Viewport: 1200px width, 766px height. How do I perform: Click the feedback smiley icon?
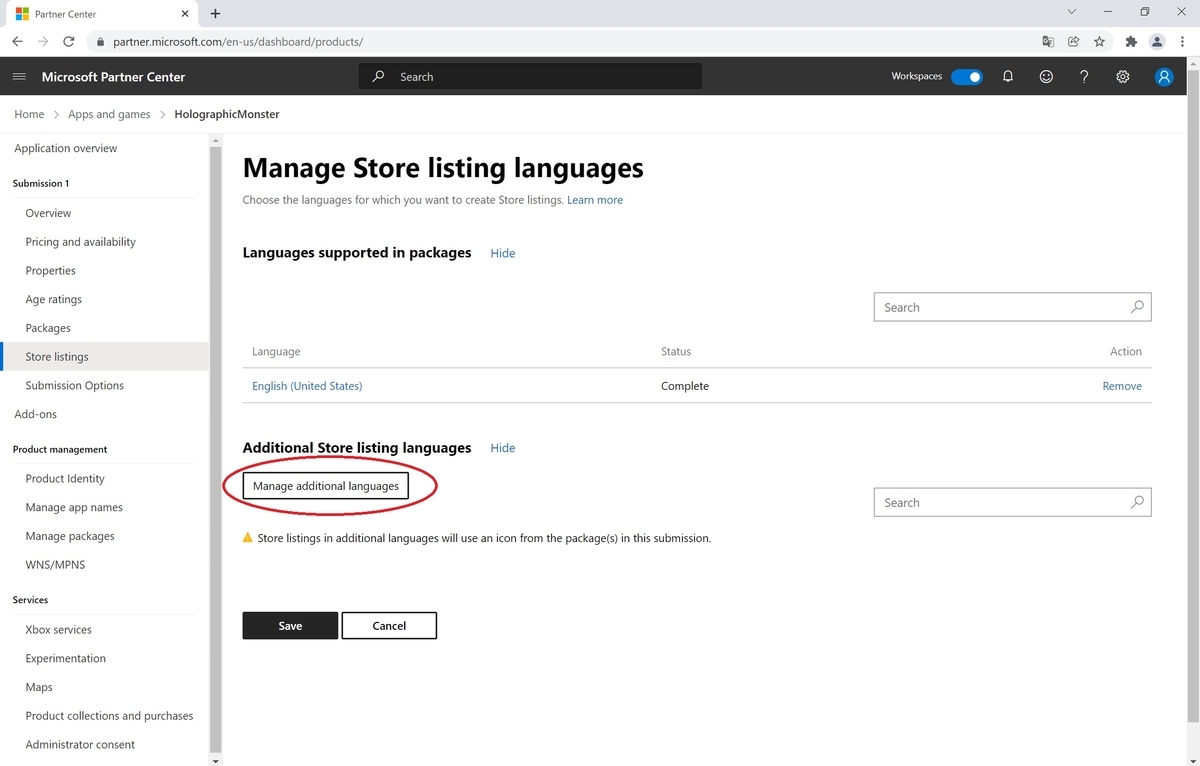[x=1046, y=77]
